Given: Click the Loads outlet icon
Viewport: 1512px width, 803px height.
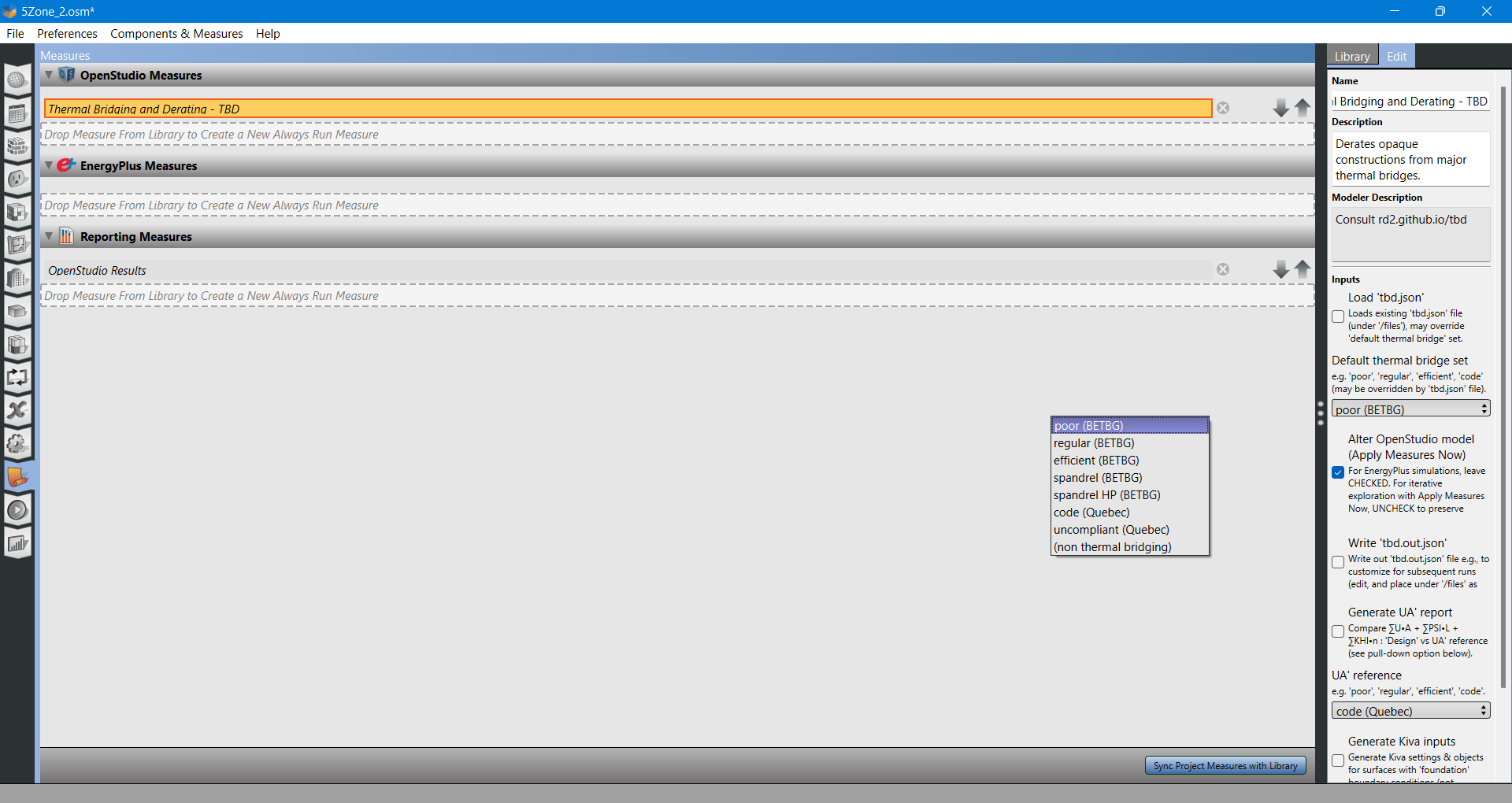Looking at the screenshot, I should coord(17,179).
